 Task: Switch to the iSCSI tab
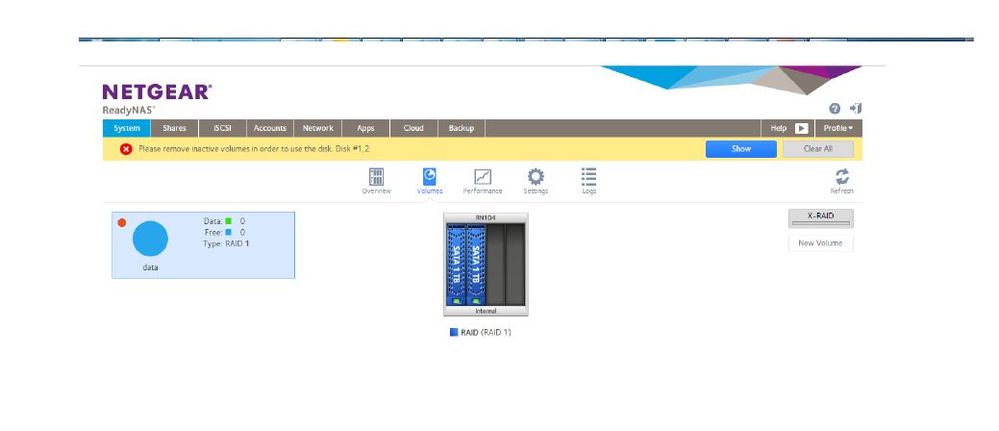click(222, 128)
